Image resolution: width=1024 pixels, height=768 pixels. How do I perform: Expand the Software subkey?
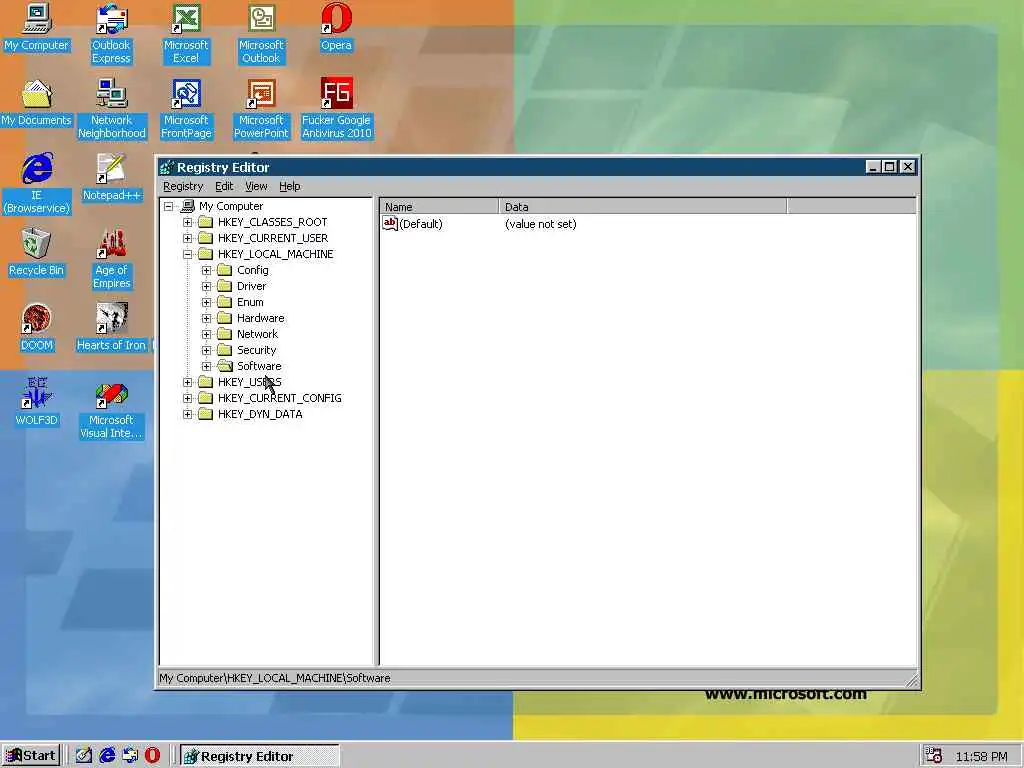[x=206, y=366]
